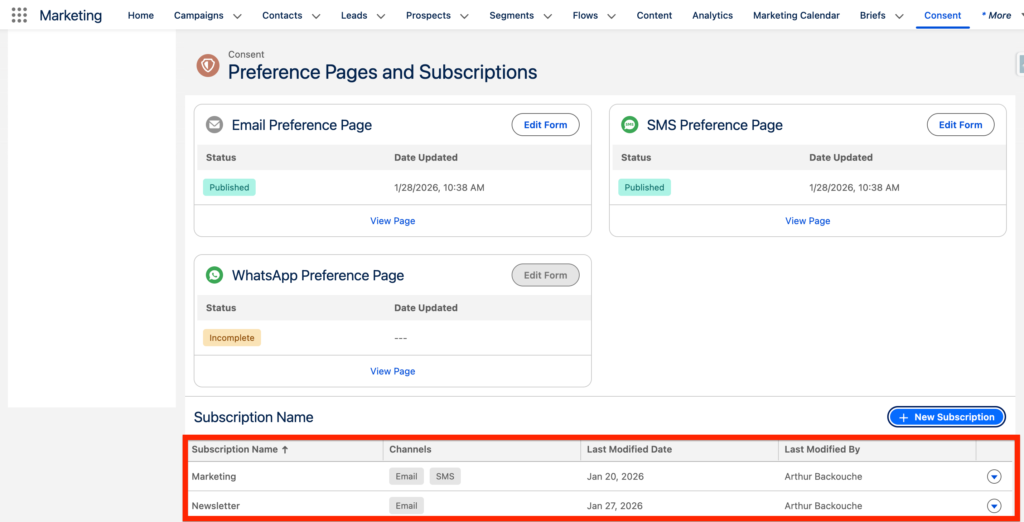Click the Email Preference Page envelope icon
The width and height of the screenshot is (1024, 522).
point(214,125)
